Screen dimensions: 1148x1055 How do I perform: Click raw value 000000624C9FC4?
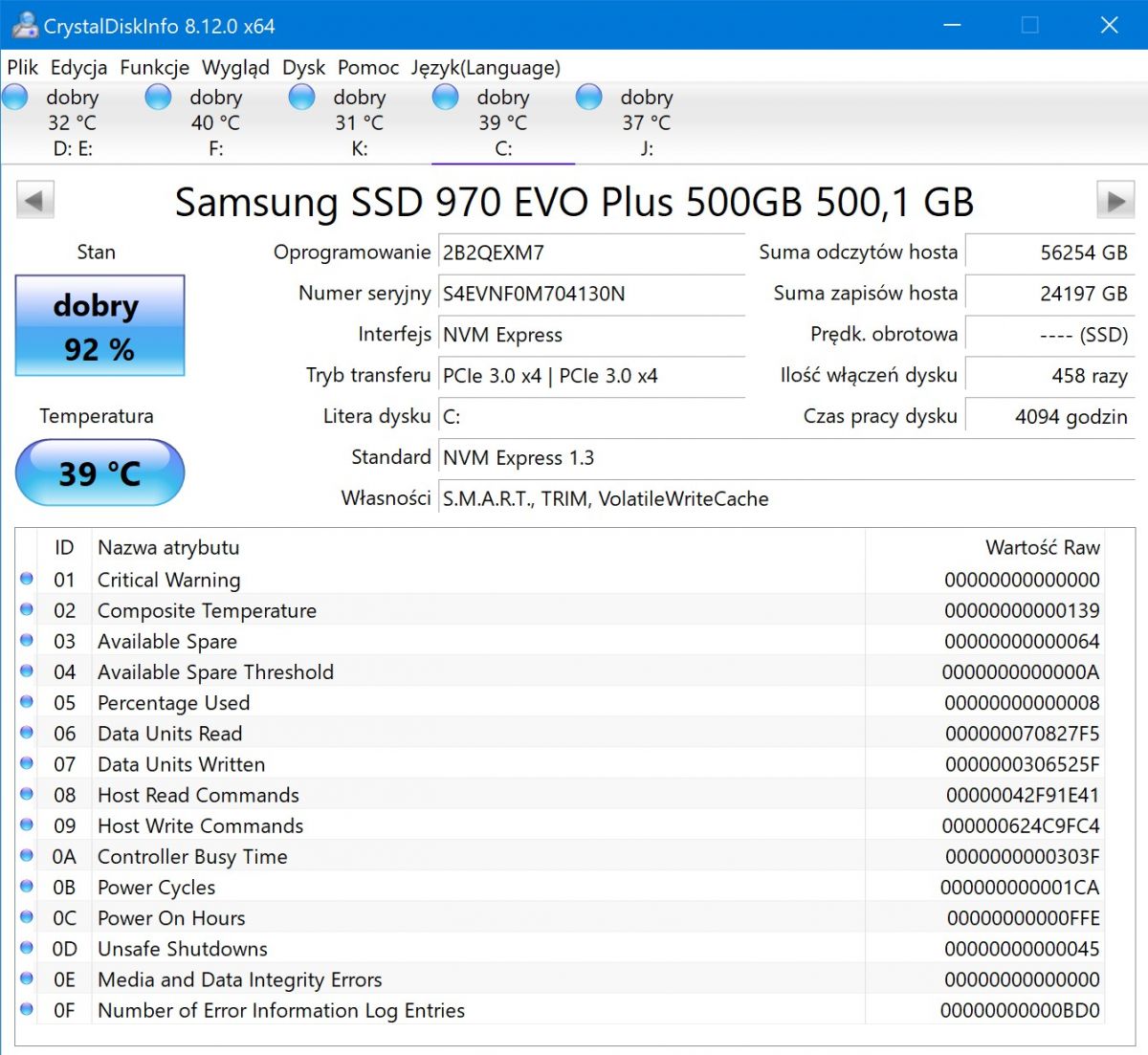pos(1021,826)
